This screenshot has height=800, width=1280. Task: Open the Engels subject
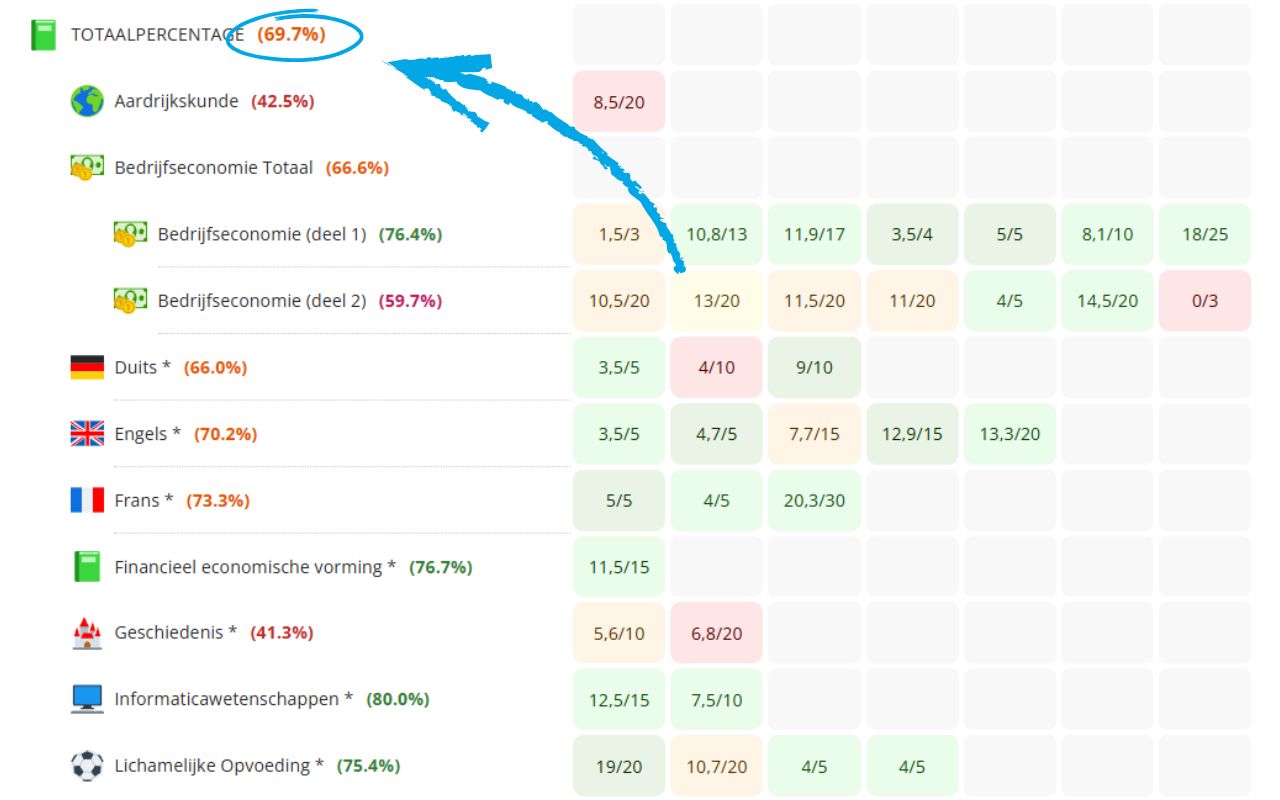coord(148,434)
